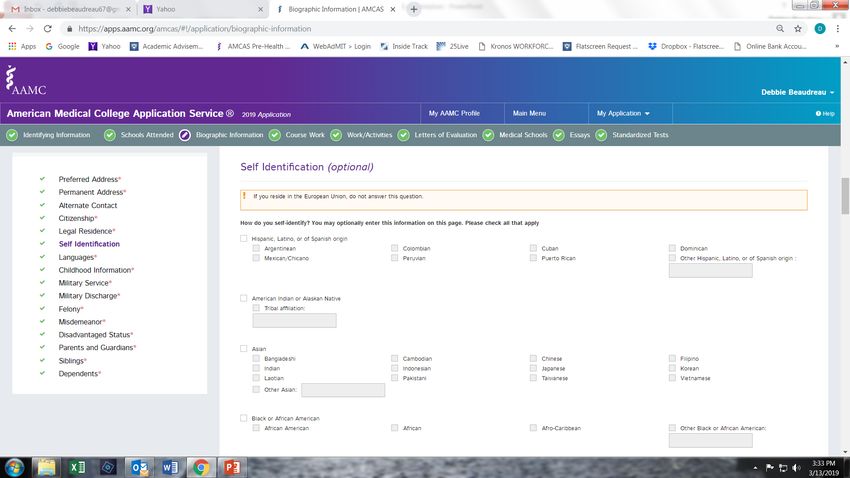Reload the page with the refresh icon

[48, 29]
